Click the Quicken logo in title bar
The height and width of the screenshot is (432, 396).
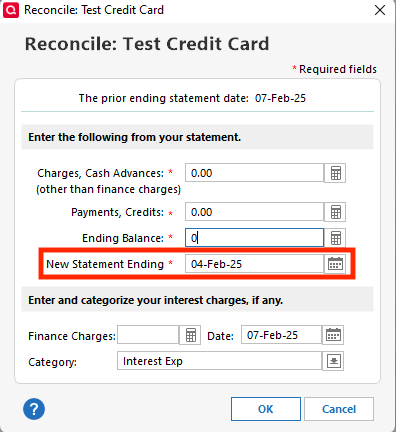11,10
